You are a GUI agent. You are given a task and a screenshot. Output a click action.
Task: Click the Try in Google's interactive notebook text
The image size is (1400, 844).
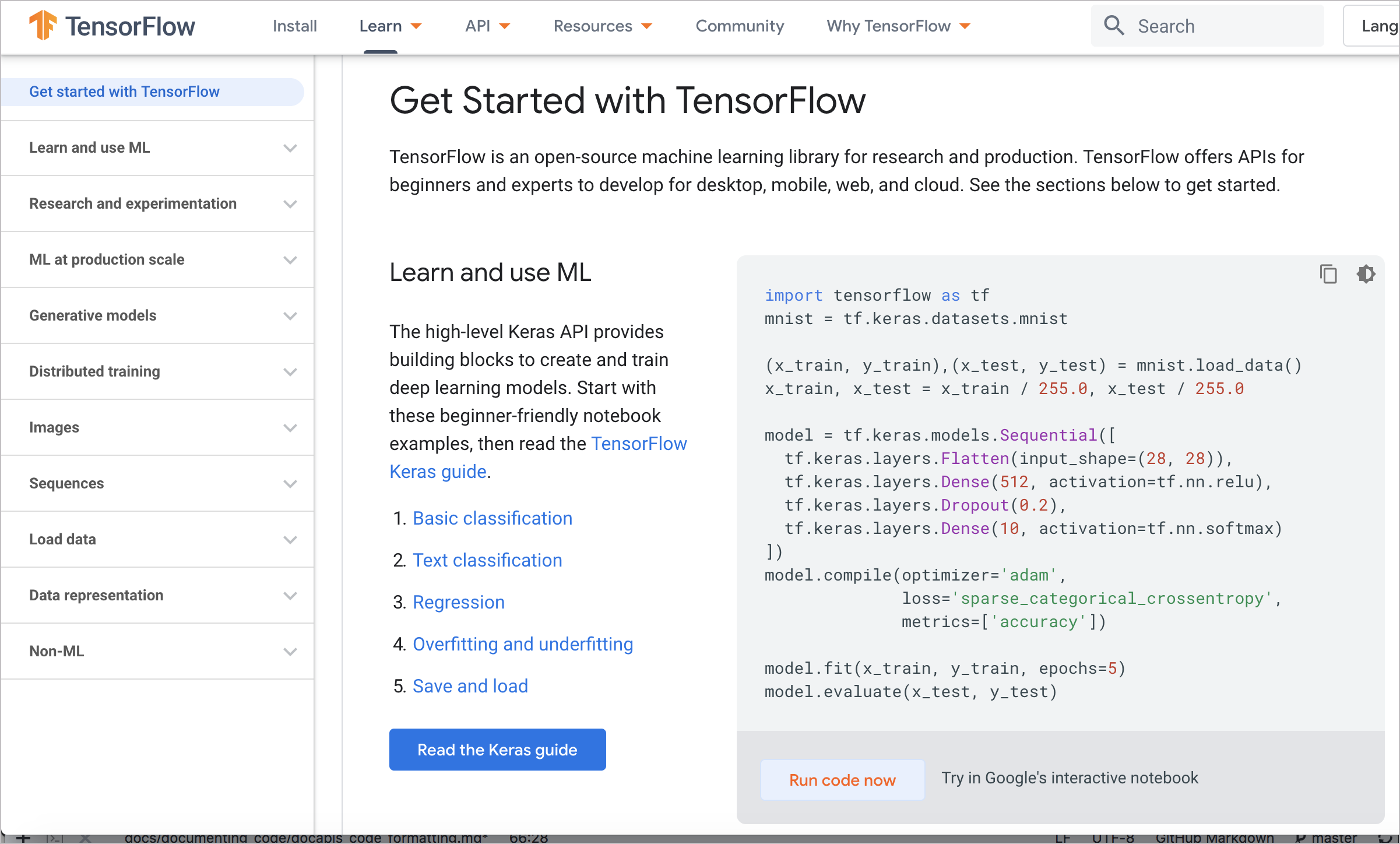(1070, 778)
